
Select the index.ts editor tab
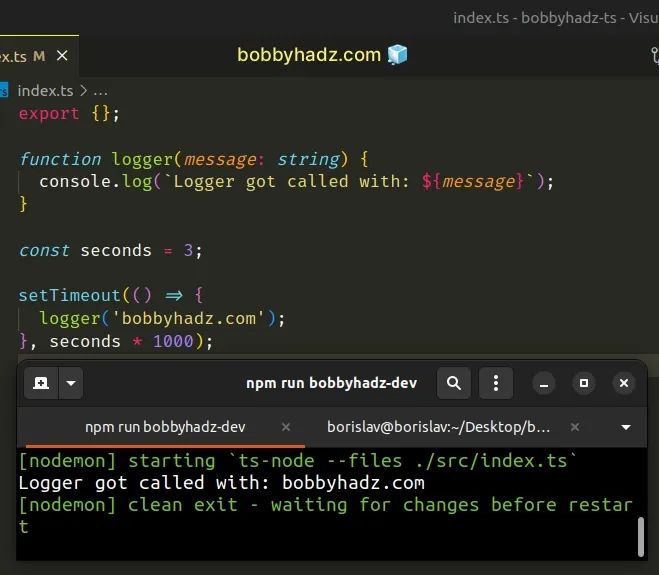point(39,56)
